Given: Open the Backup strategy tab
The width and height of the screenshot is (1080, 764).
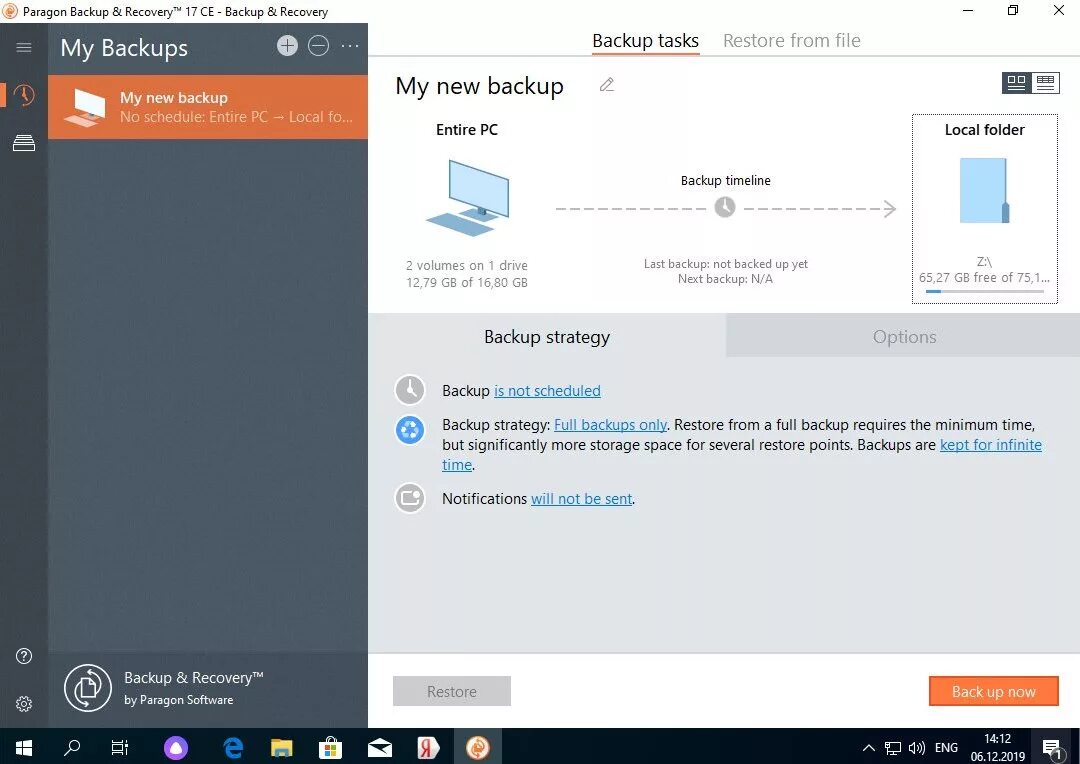Looking at the screenshot, I should click(x=547, y=336).
